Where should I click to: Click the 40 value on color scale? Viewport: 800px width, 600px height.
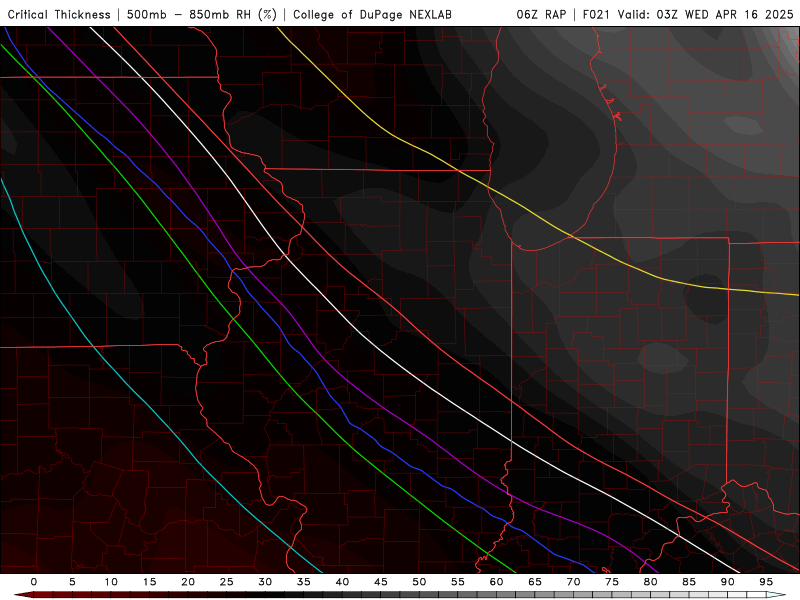point(342,582)
